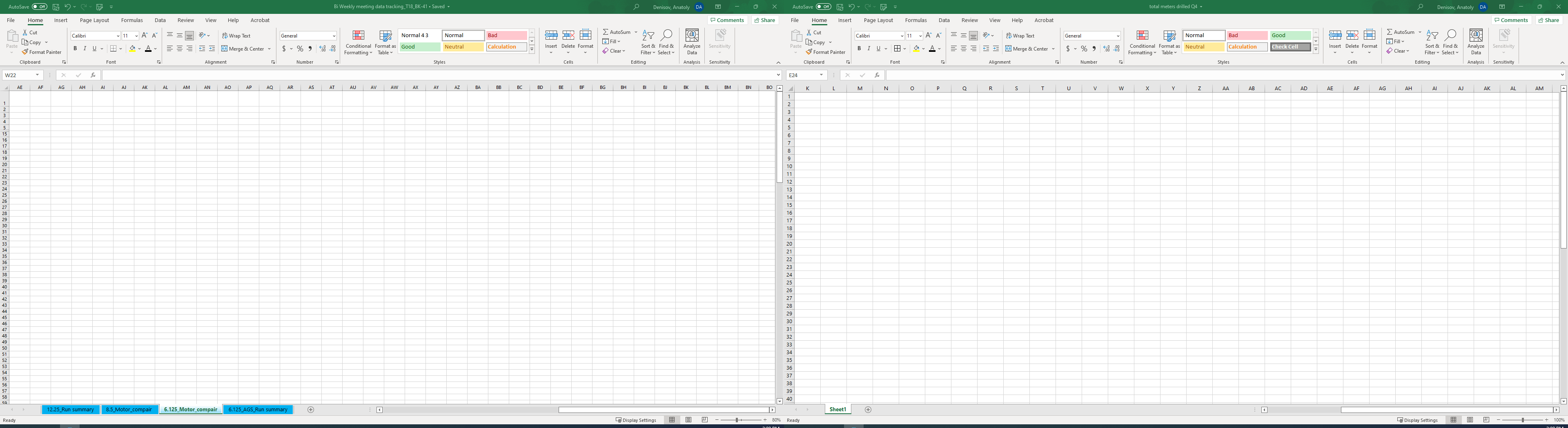
Task: Click Insert Function fx in Bi Weekly meeting window
Action: tap(93, 75)
